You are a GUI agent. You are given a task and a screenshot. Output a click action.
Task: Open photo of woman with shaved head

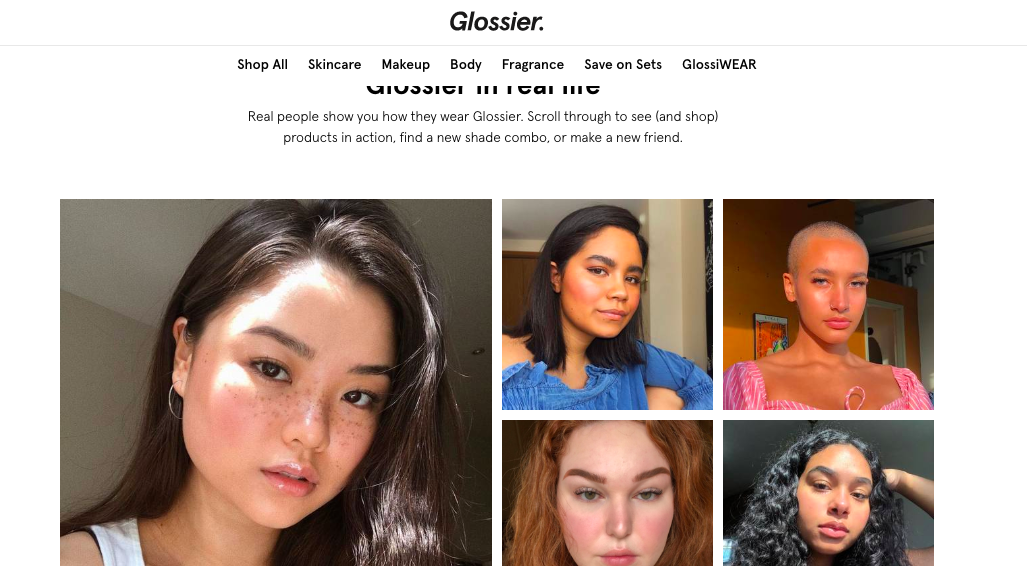coord(829,305)
